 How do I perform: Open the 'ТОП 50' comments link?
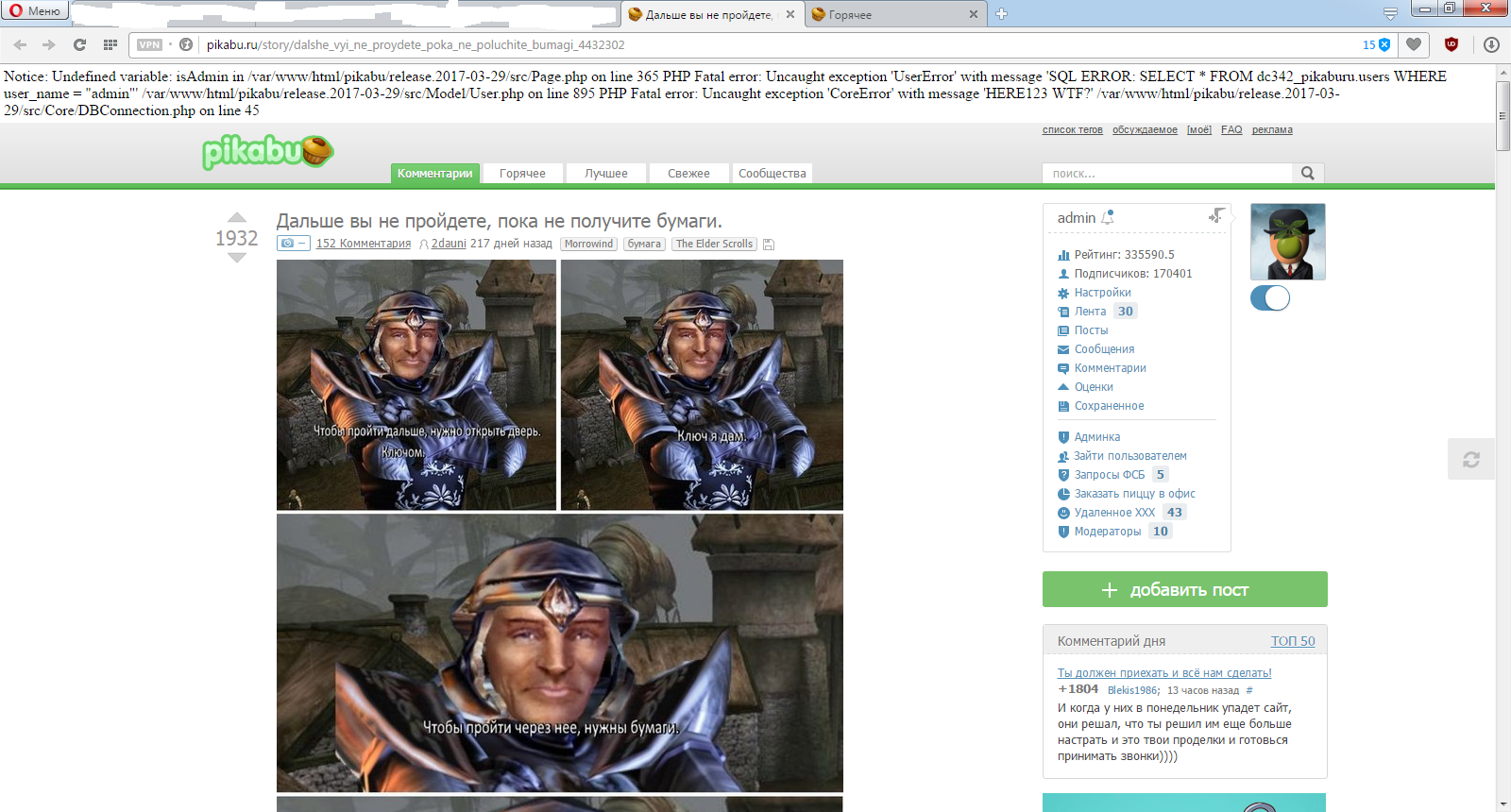pos(1293,641)
